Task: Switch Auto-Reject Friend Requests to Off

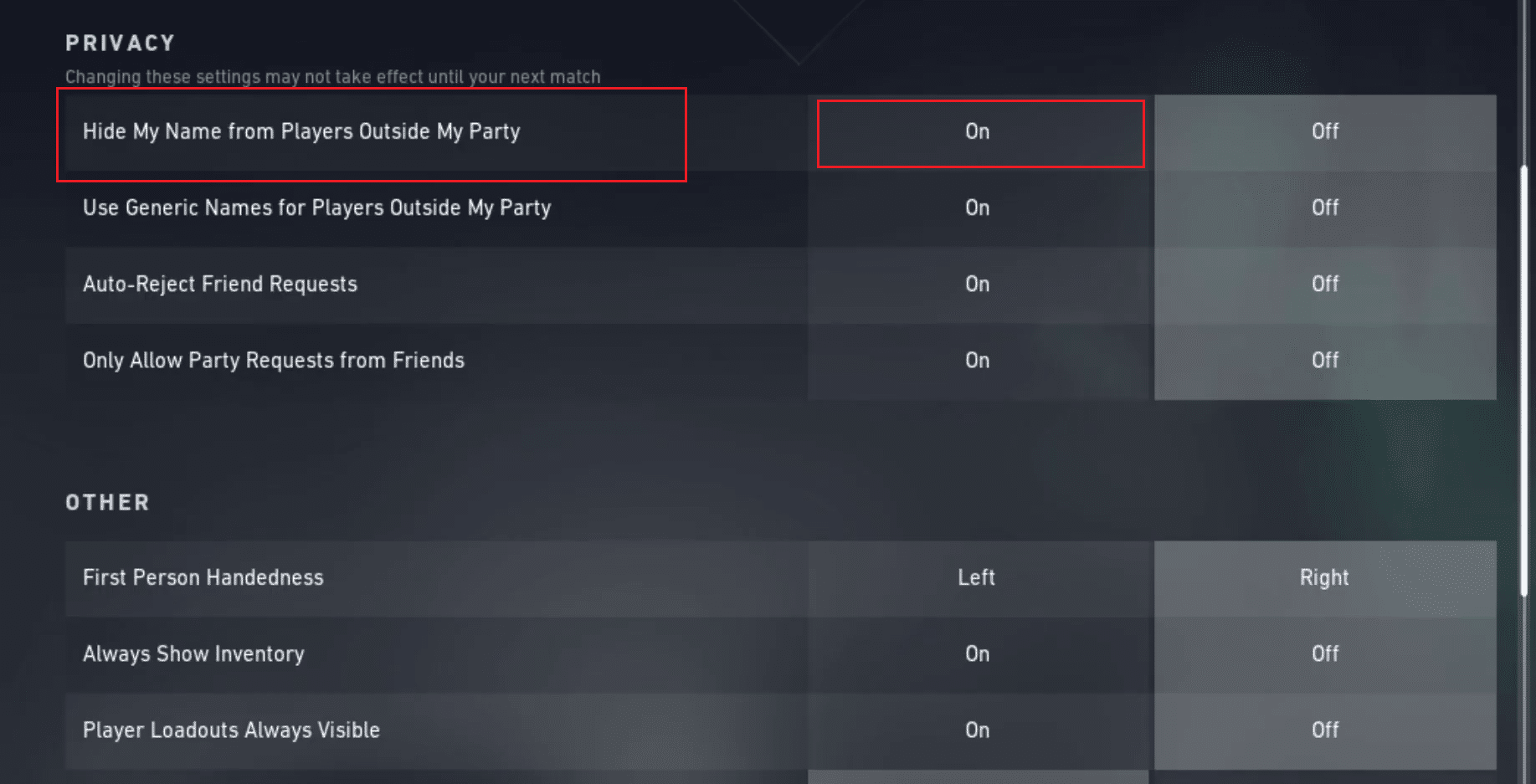Action: (x=1324, y=284)
